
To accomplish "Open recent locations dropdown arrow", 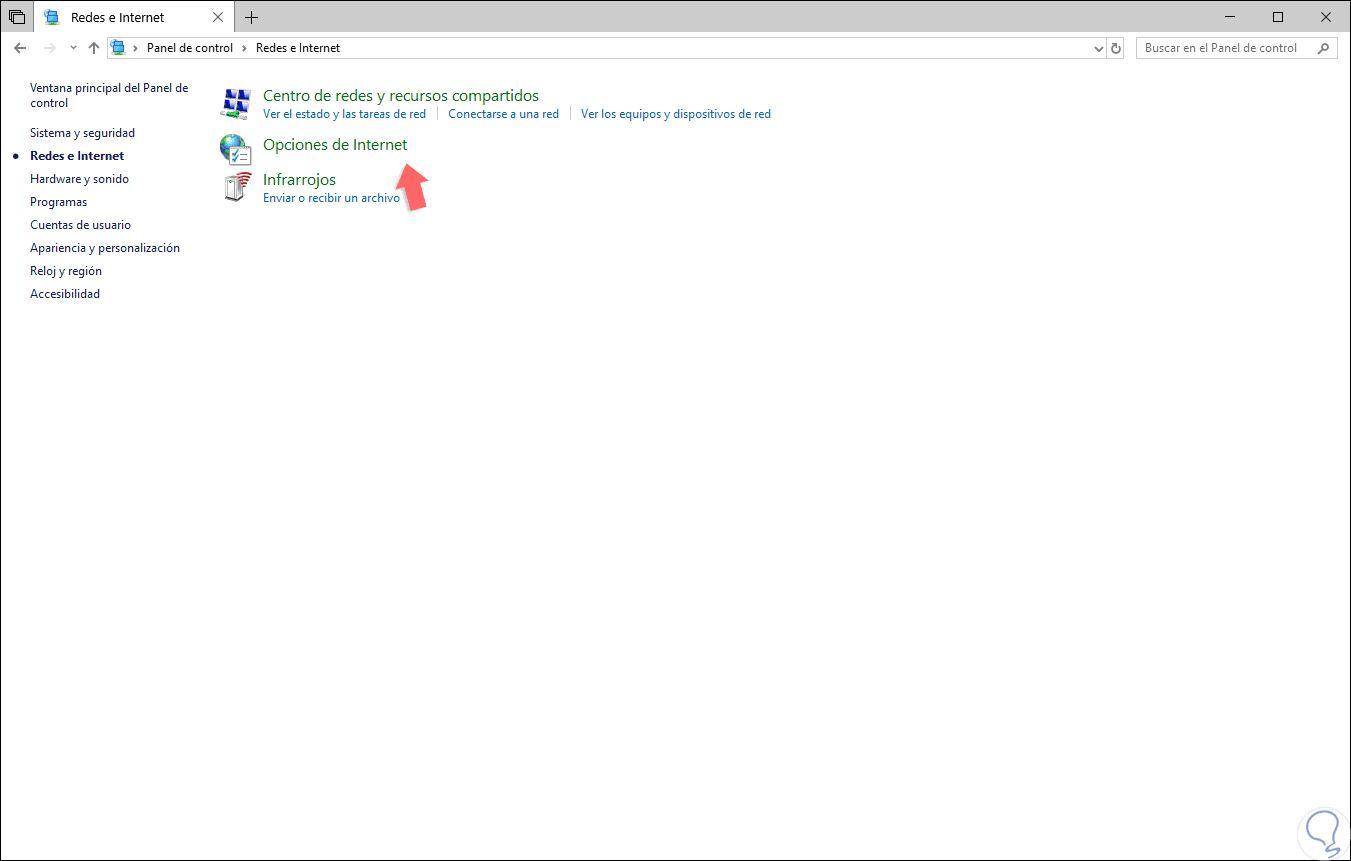I will [x=73, y=48].
